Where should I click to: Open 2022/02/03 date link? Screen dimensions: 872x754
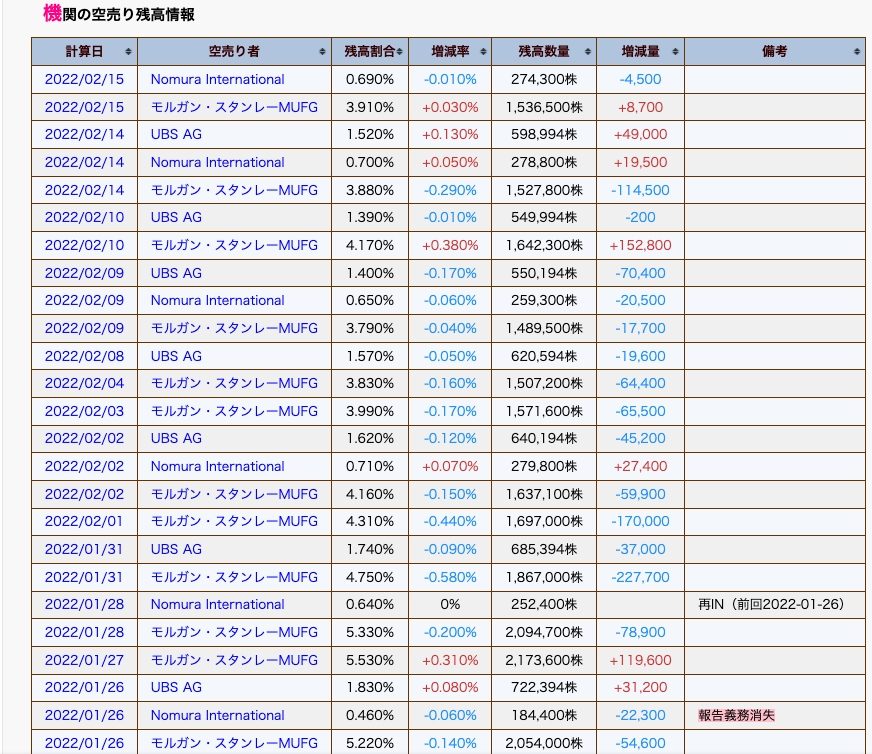tap(85, 411)
